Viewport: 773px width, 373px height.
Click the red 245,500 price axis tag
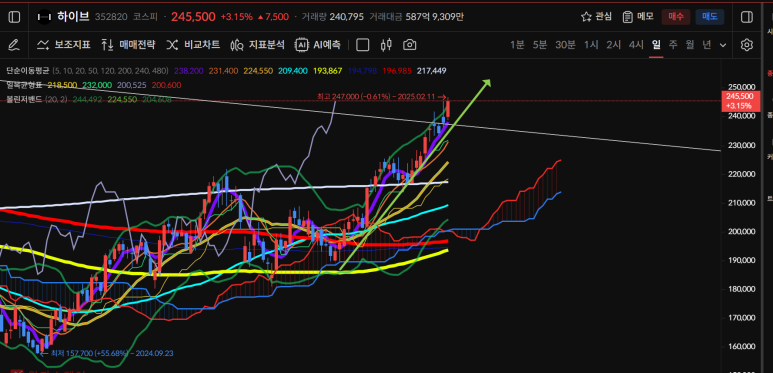coord(740,101)
